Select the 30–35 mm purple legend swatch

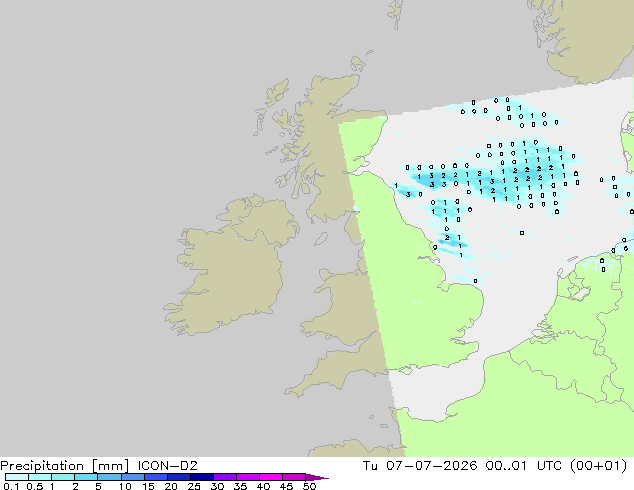tap(224, 477)
